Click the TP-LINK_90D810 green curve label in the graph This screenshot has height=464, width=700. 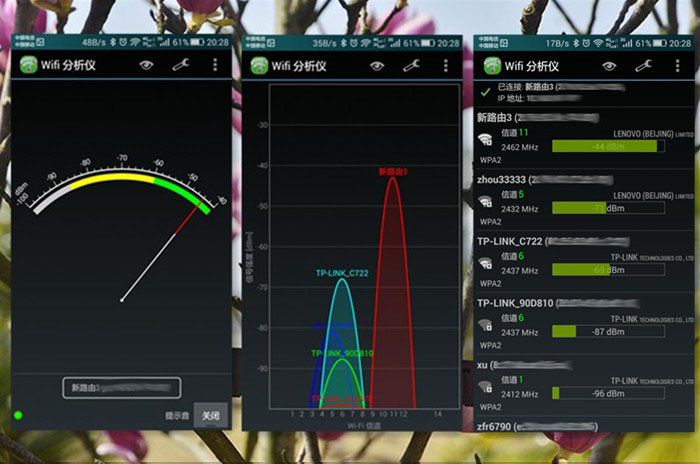click(x=342, y=353)
